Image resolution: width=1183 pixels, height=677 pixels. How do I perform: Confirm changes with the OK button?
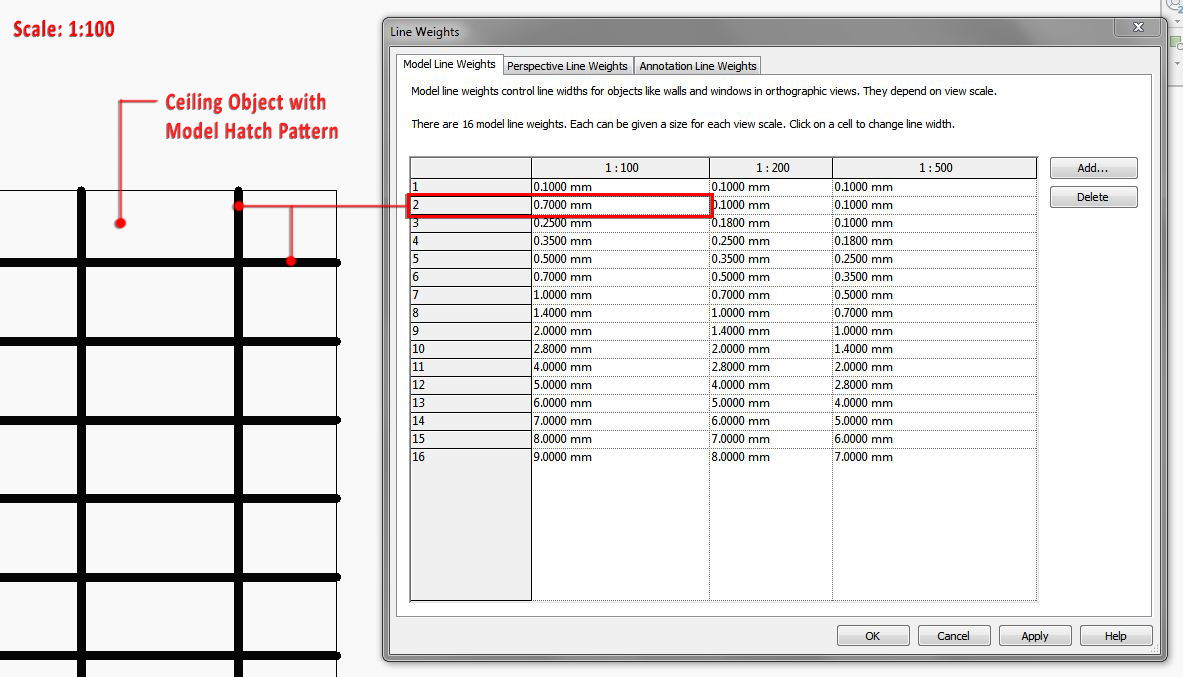point(872,635)
